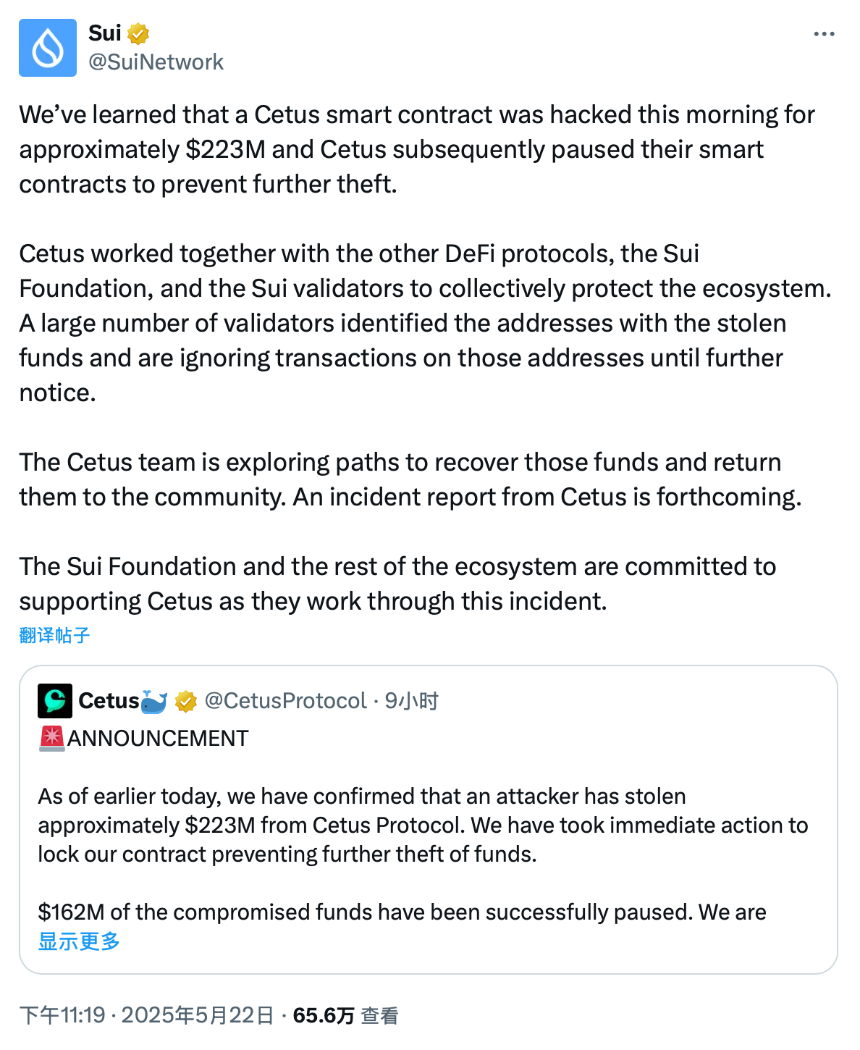Click the Cetus profile avatar
The width and height of the screenshot is (860, 1050).
[55, 701]
